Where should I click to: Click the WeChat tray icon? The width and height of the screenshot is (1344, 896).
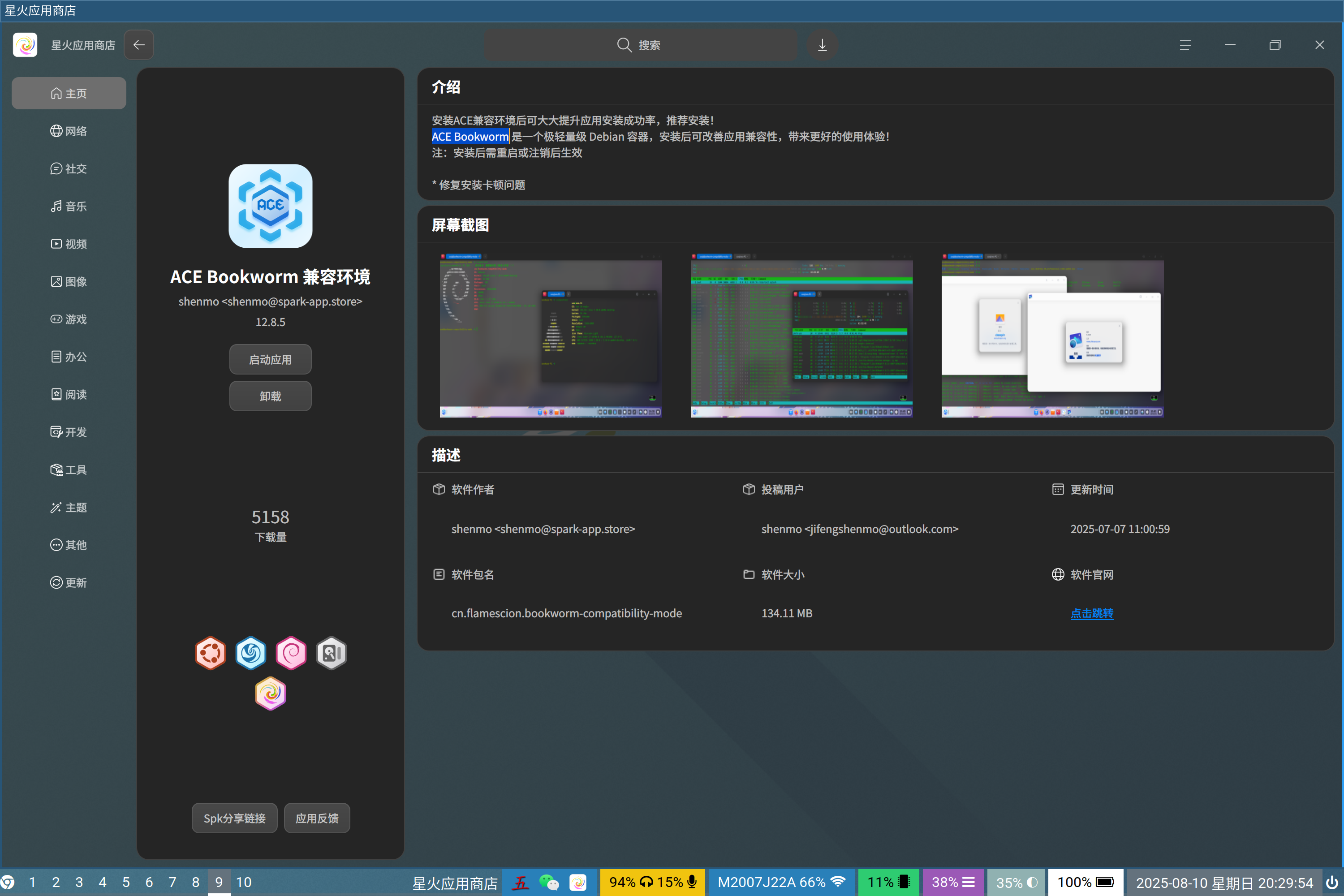tap(549, 882)
